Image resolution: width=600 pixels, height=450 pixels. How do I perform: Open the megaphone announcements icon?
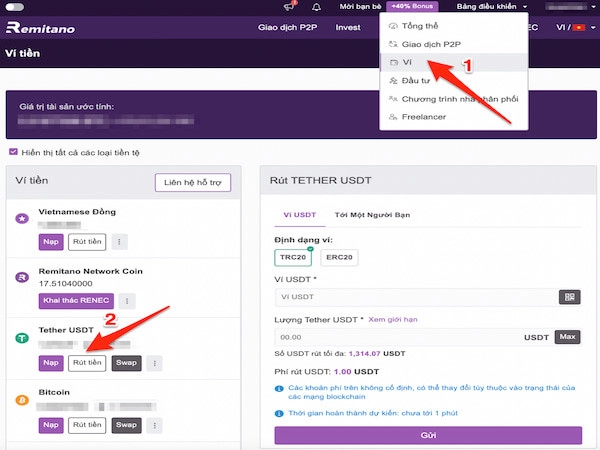290,7
